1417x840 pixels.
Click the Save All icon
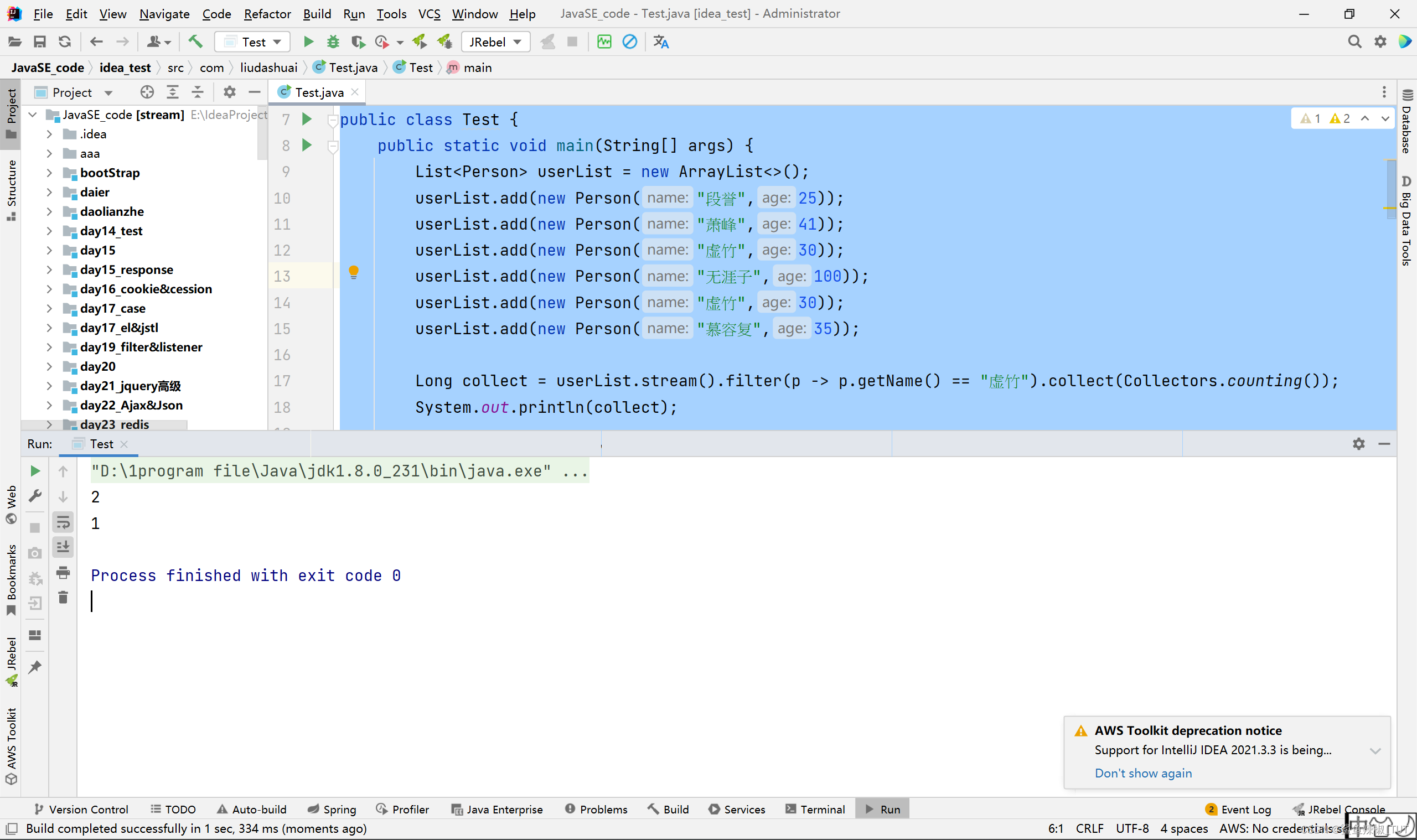40,42
